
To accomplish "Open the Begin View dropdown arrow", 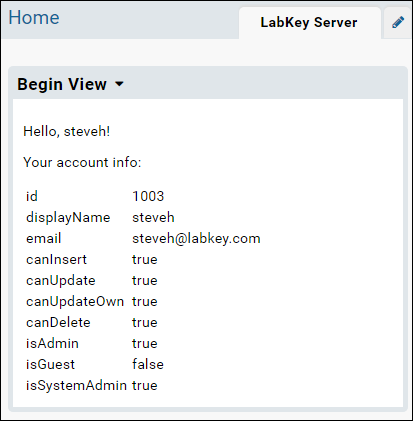I will pyautogui.click(x=119, y=84).
